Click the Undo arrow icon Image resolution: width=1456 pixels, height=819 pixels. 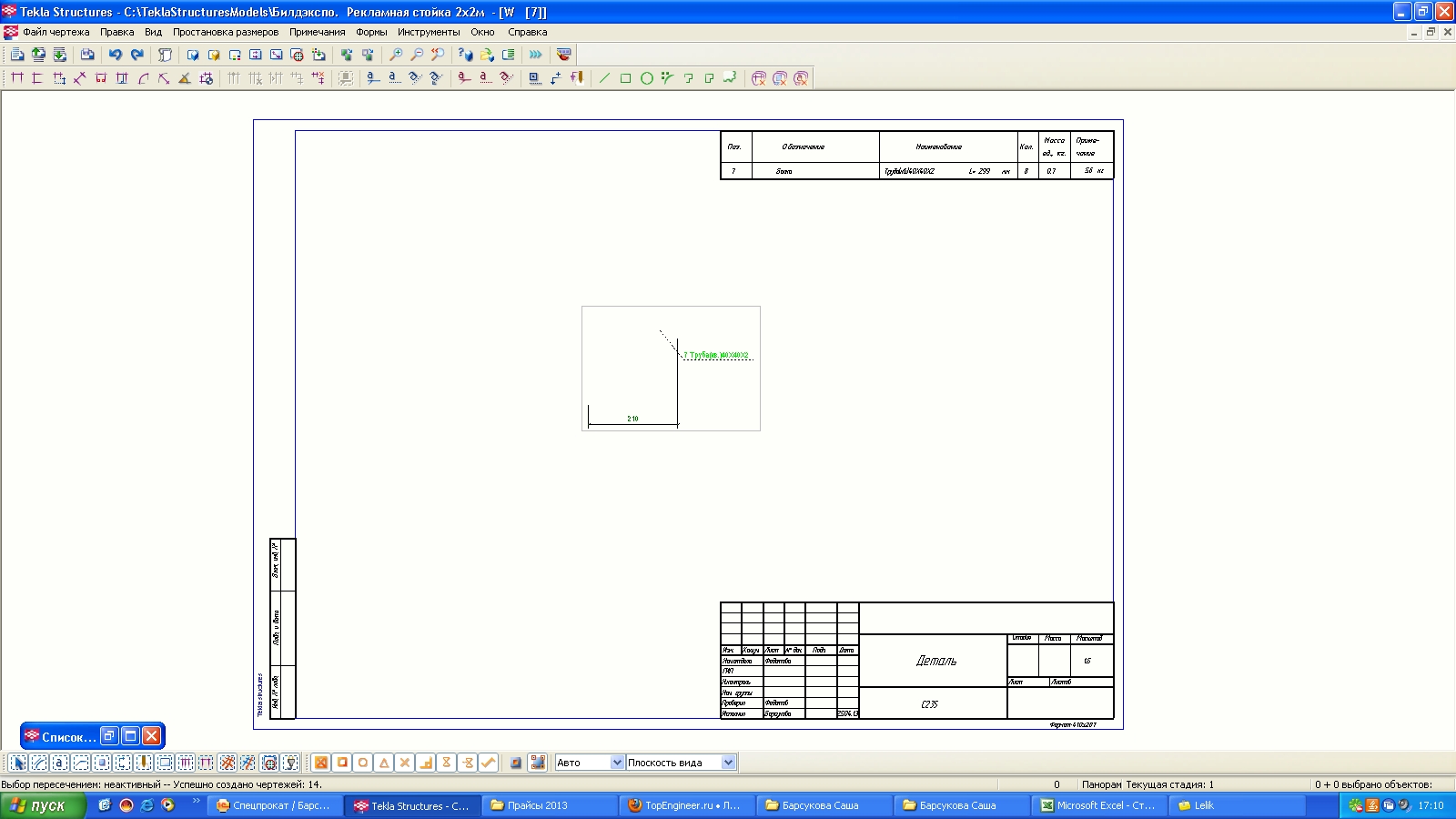pyautogui.click(x=116, y=55)
